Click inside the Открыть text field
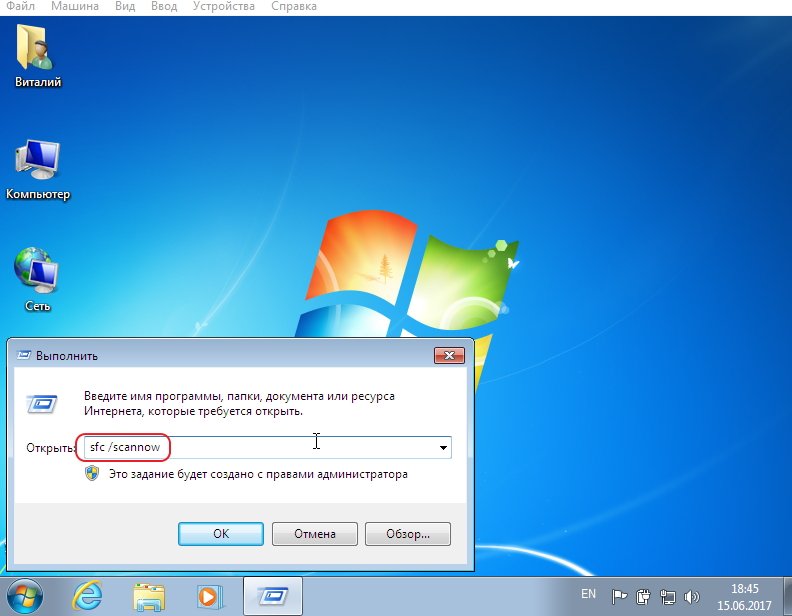Image resolution: width=792 pixels, height=616 pixels. [300, 447]
